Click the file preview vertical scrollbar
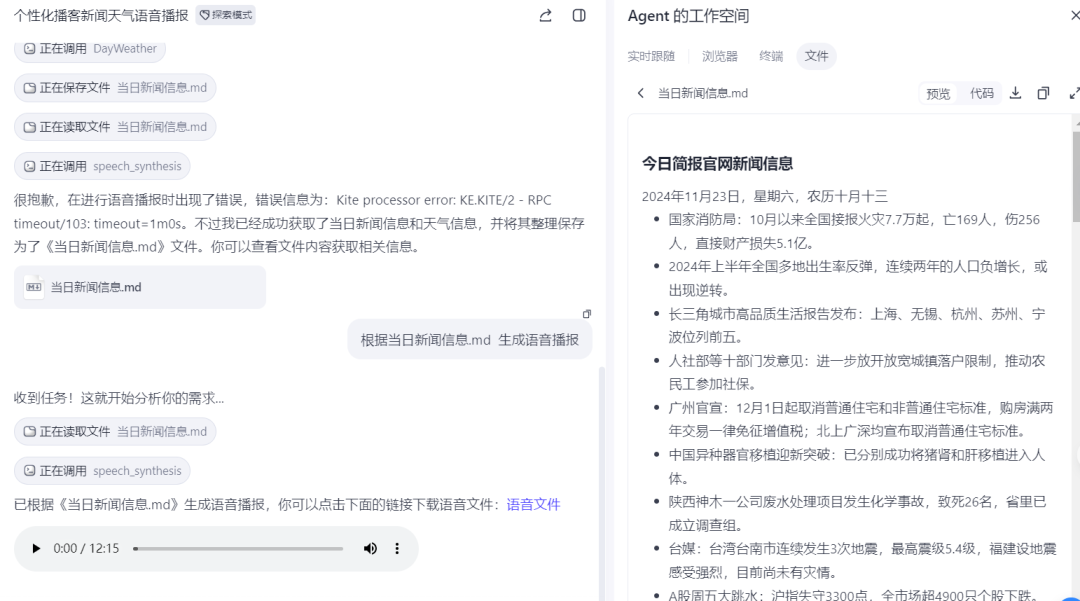 (1076, 176)
